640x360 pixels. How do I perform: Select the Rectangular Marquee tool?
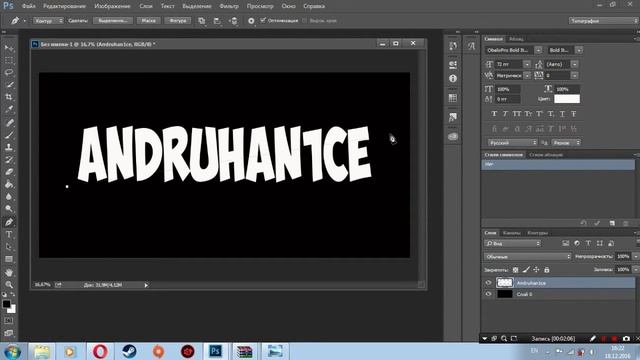[x=9, y=60]
